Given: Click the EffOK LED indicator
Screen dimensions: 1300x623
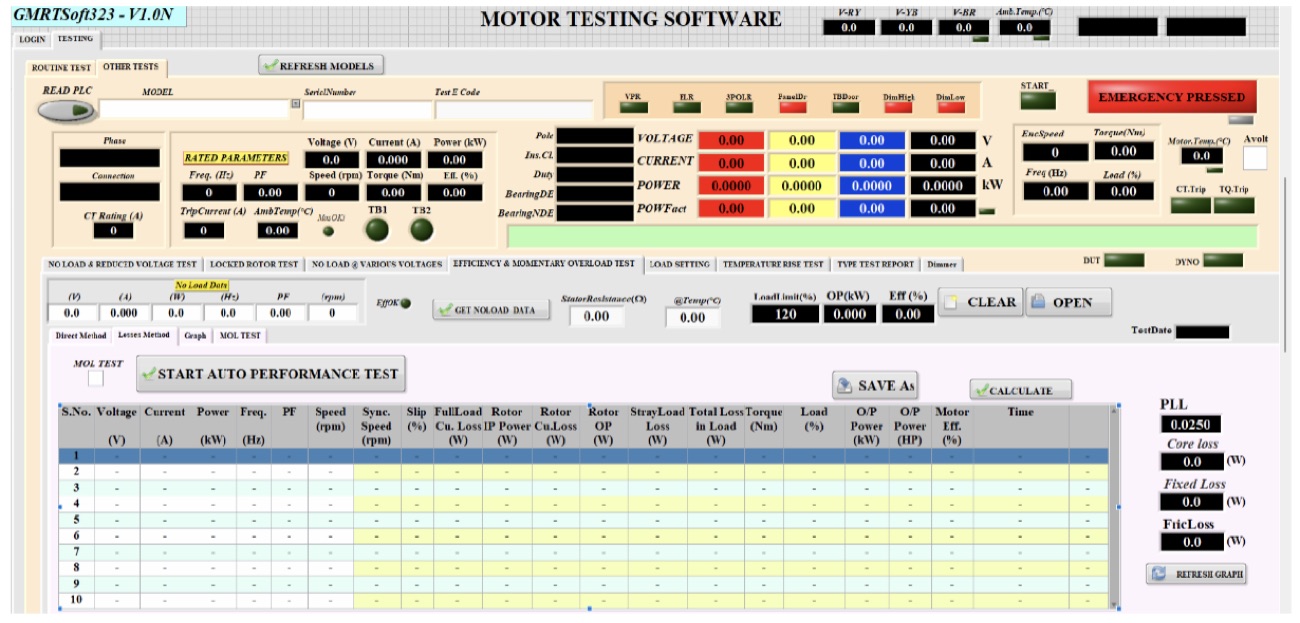Looking at the screenshot, I should tap(405, 304).
